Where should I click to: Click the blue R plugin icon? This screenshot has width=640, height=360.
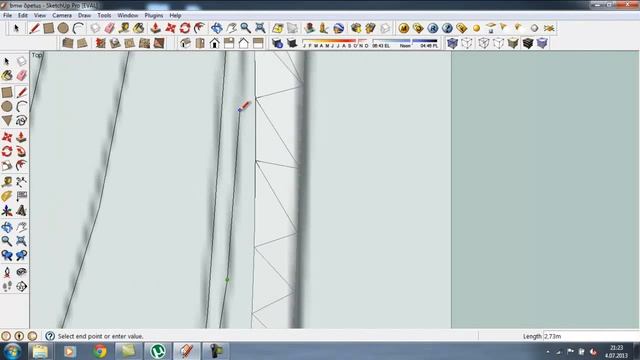(433, 28)
